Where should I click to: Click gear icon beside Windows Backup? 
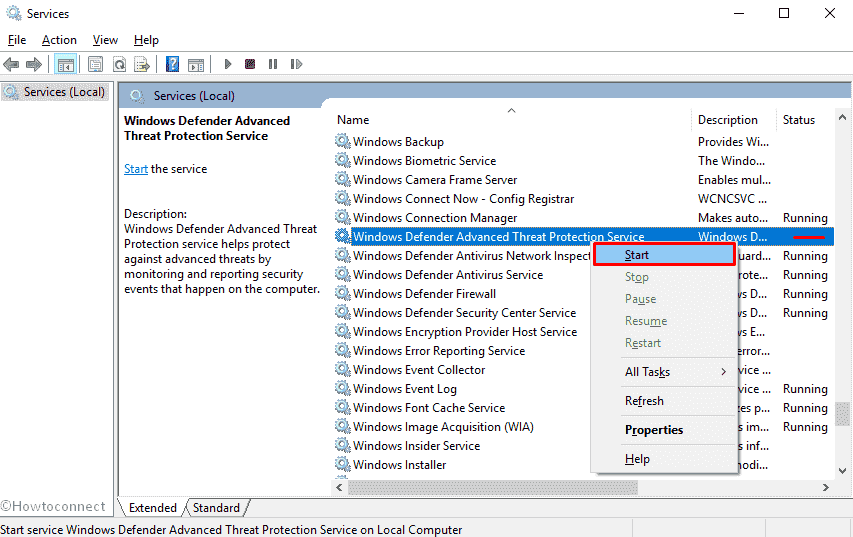click(x=342, y=141)
